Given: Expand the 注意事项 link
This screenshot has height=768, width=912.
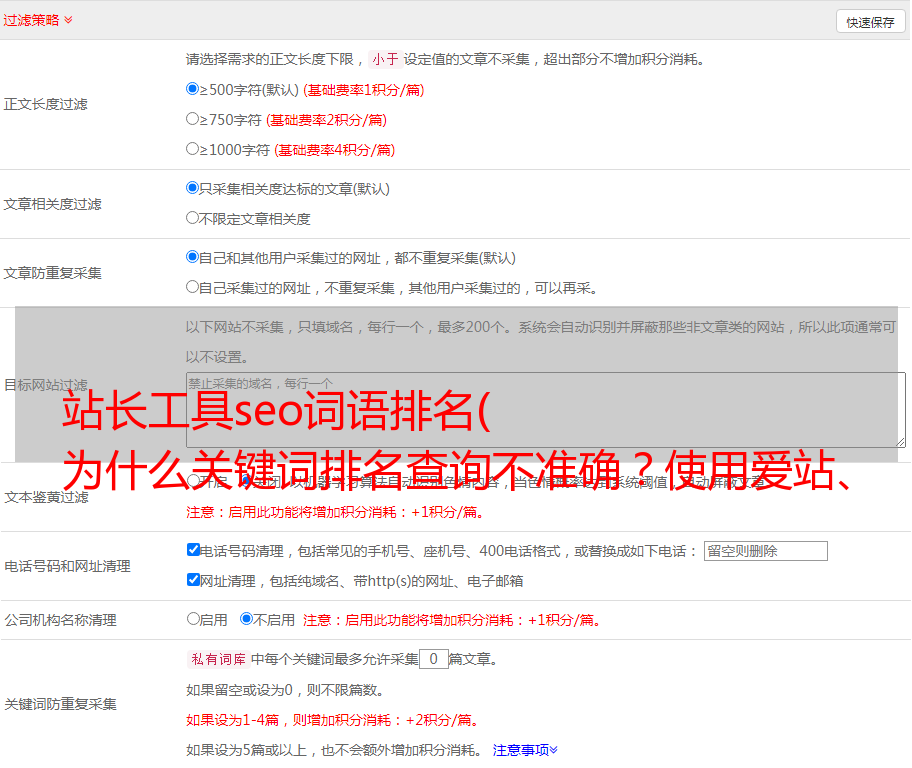Looking at the screenshot, I should click(525, 750).
